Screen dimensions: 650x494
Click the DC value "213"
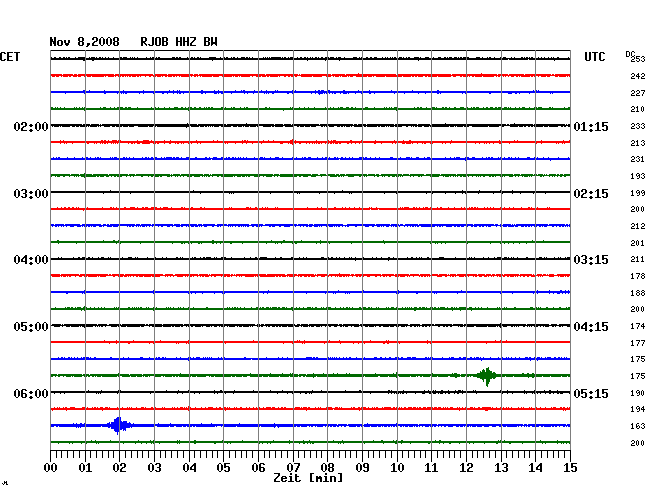pos(638,143)
